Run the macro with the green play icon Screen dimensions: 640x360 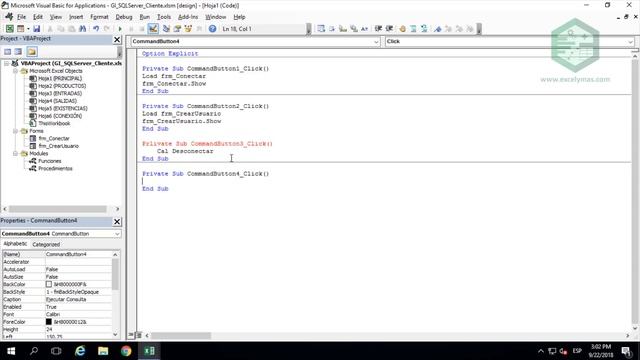(x=120, y=29)
